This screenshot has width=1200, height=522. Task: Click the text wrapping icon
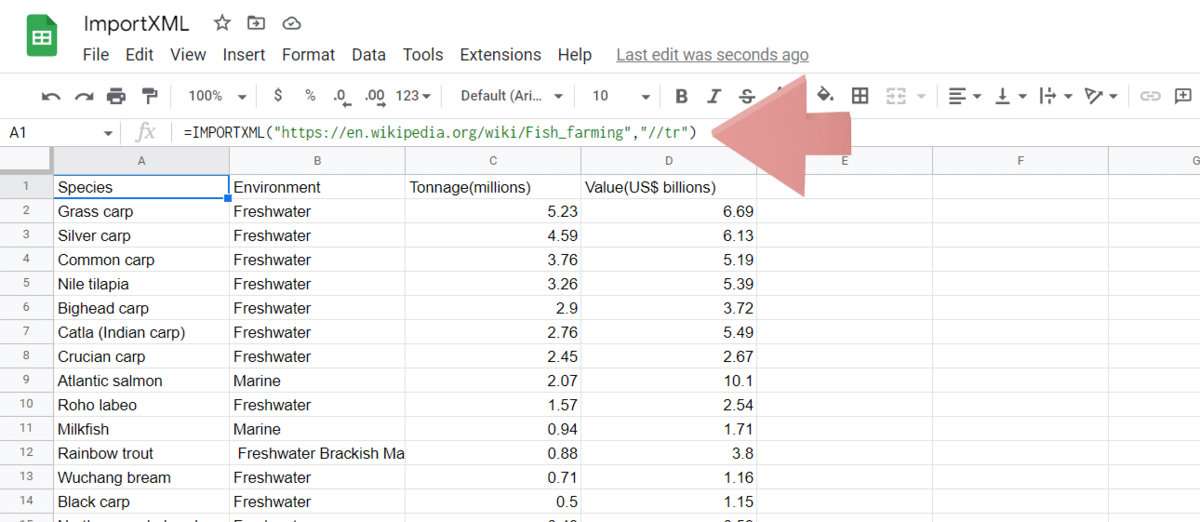click(1048, 96)
